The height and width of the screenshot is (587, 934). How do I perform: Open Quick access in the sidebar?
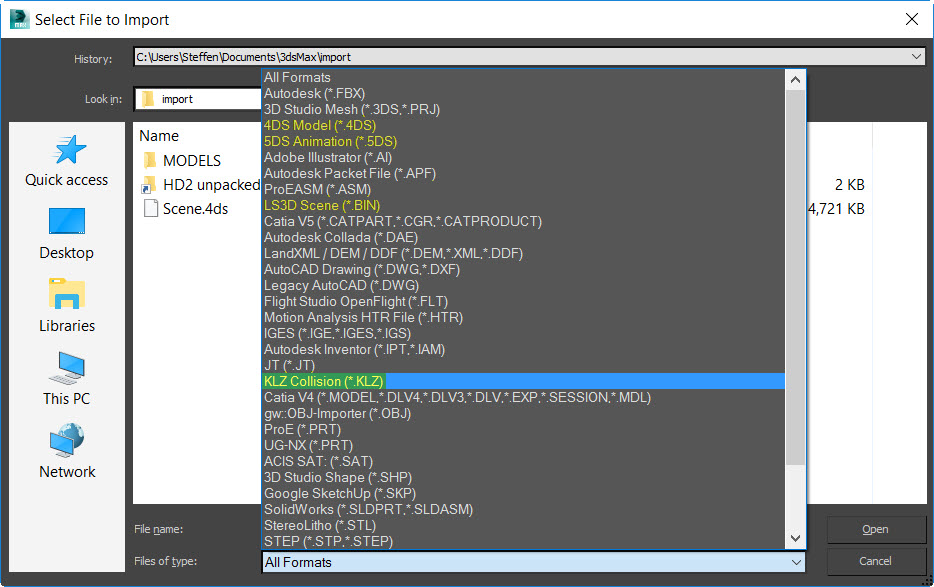66,160
